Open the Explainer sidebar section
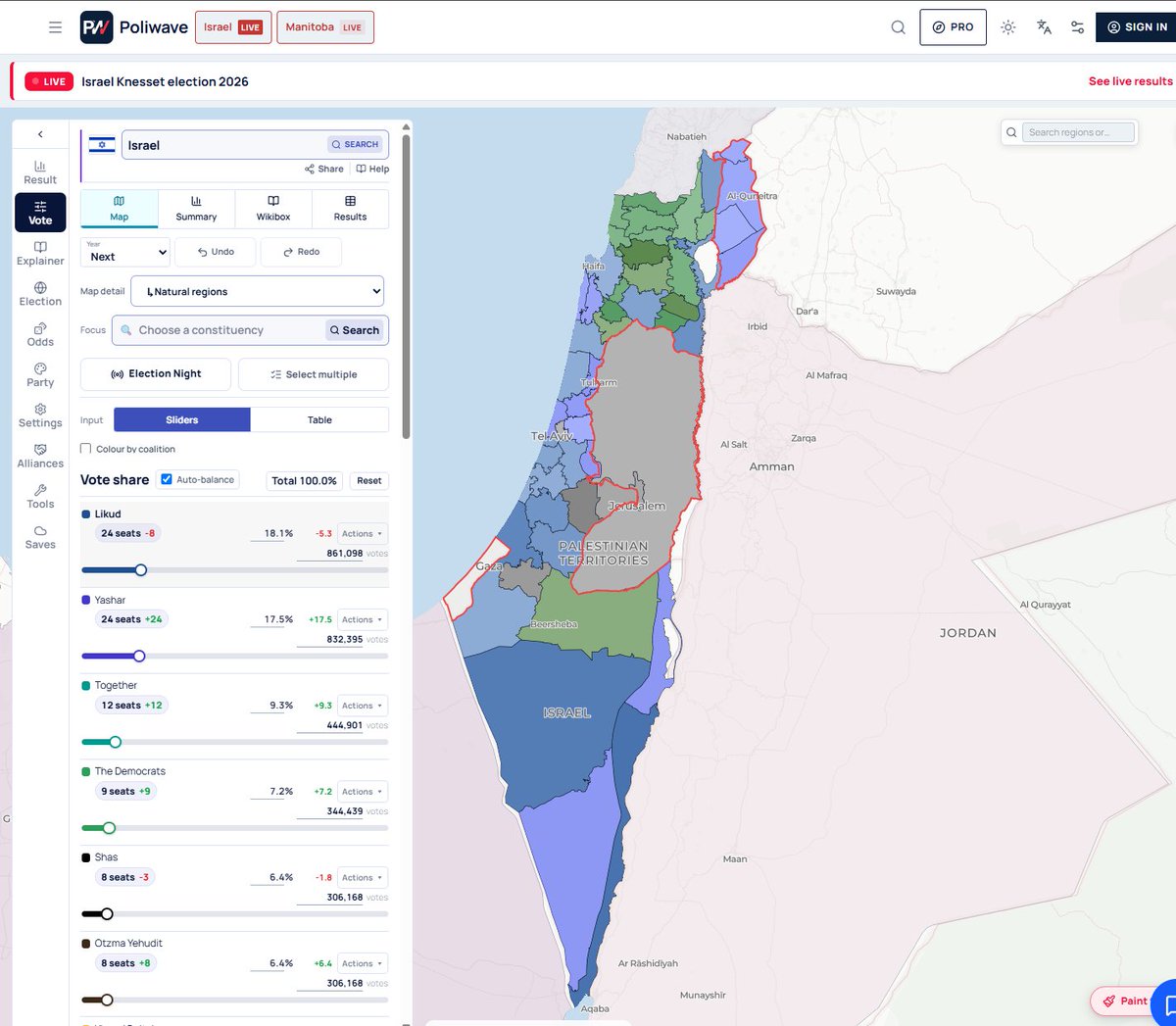This screenshot has height=1026, width=1176. click(40, 254)
